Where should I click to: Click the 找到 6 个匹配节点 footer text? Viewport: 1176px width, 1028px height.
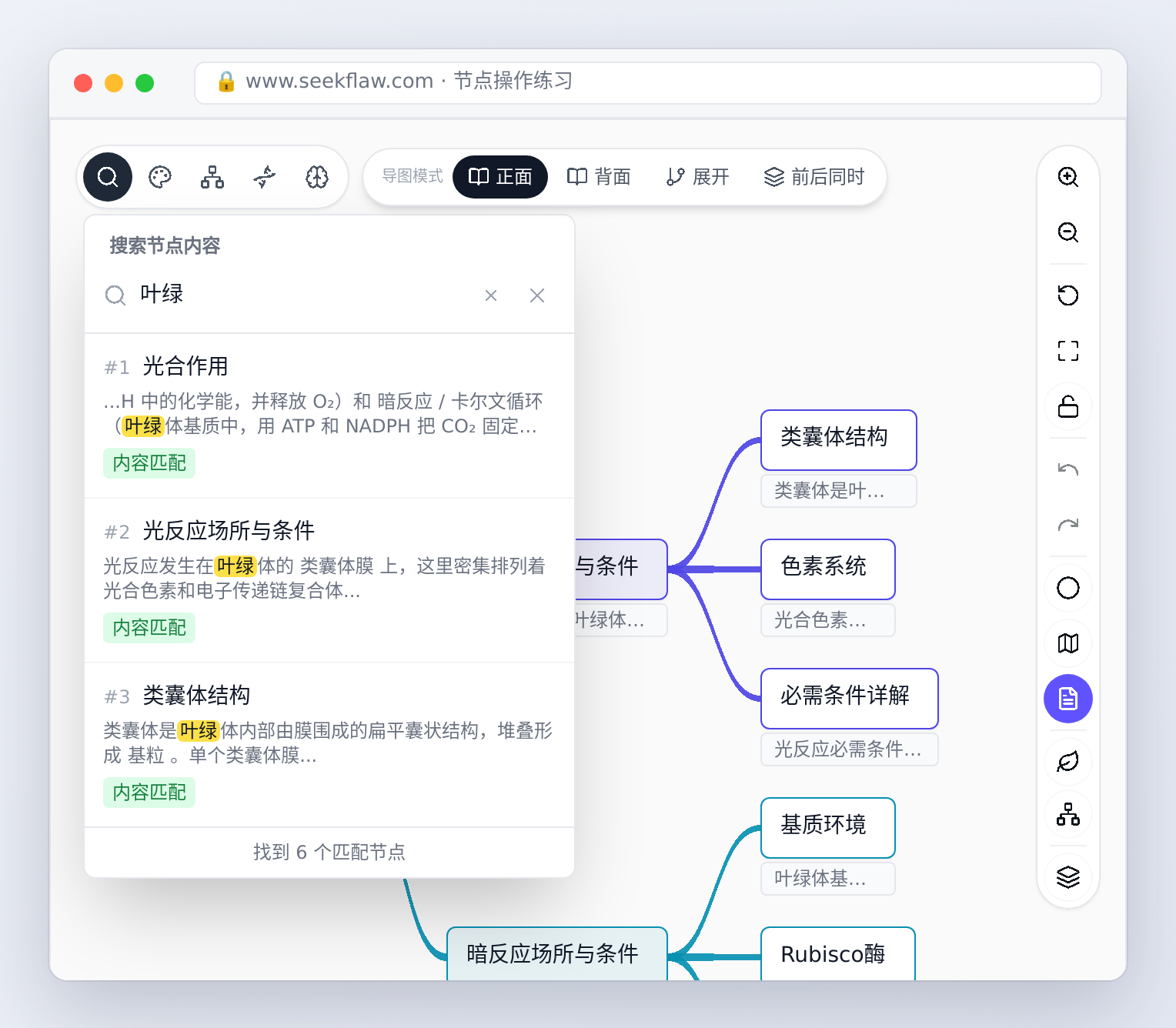pyautogui.click(x=329, y=852)
